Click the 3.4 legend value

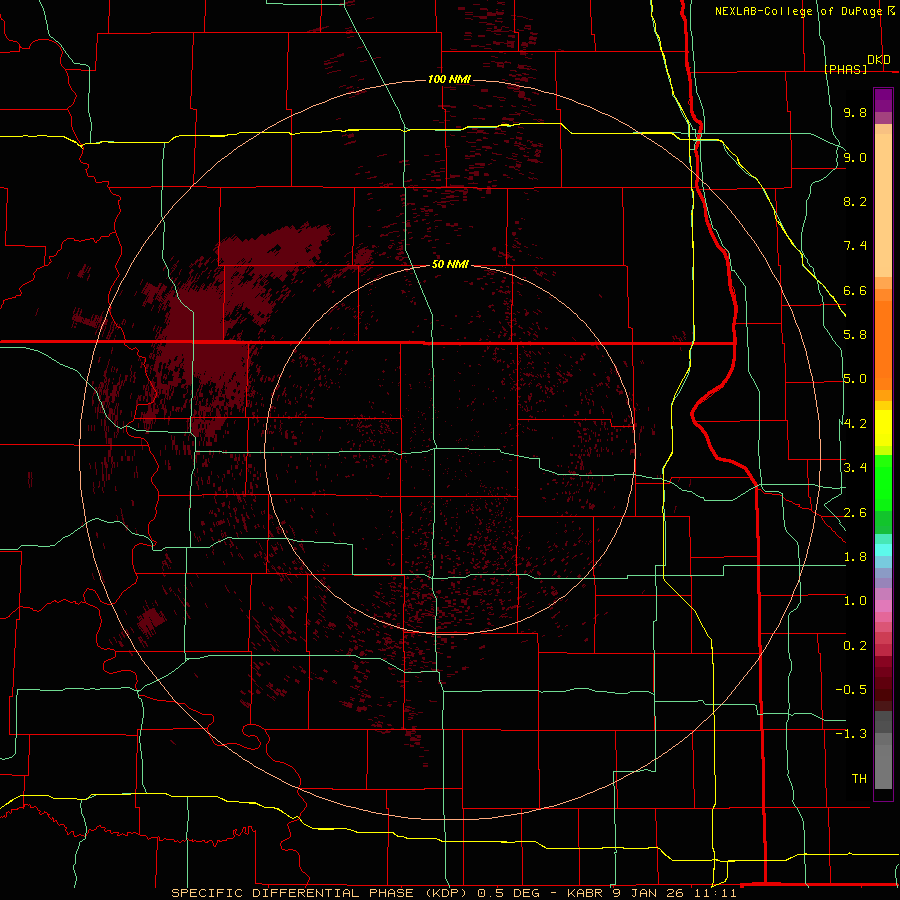point(855,468)
